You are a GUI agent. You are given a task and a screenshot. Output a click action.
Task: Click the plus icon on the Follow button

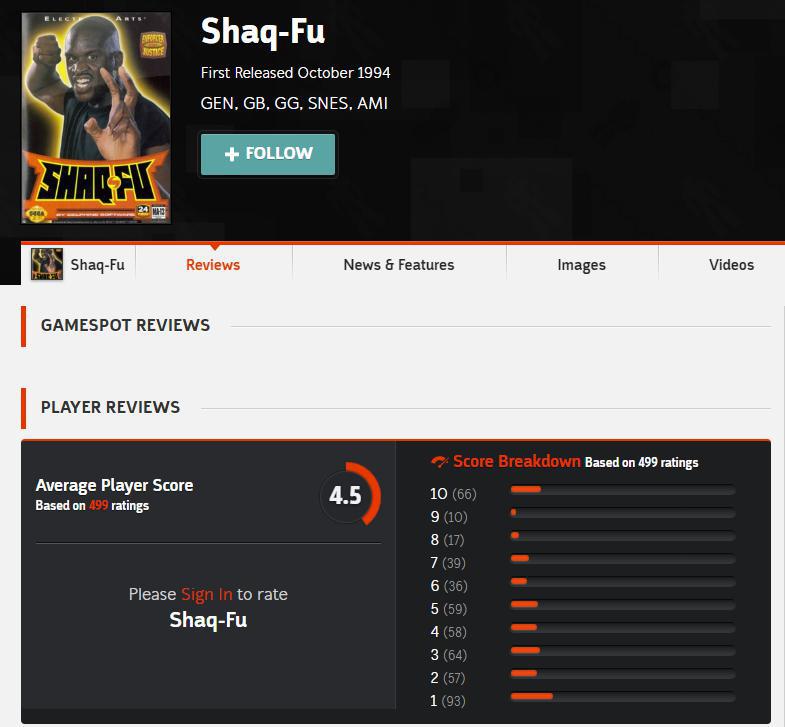pos(231,154)
